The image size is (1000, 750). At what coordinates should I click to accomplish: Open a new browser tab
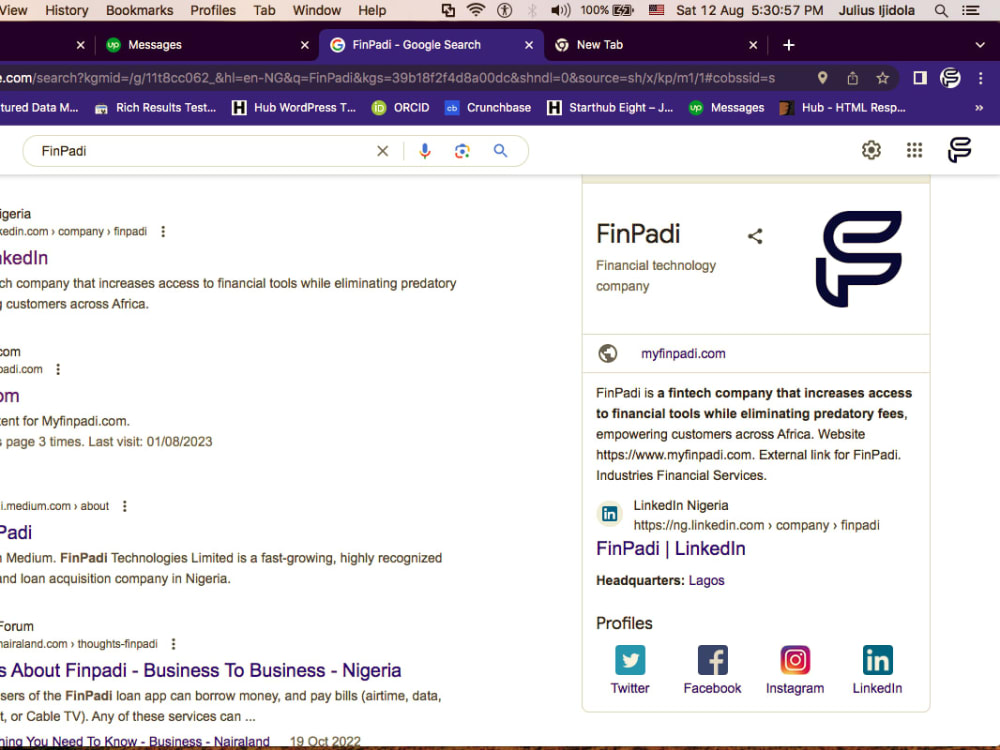click(x=789, y=45)
